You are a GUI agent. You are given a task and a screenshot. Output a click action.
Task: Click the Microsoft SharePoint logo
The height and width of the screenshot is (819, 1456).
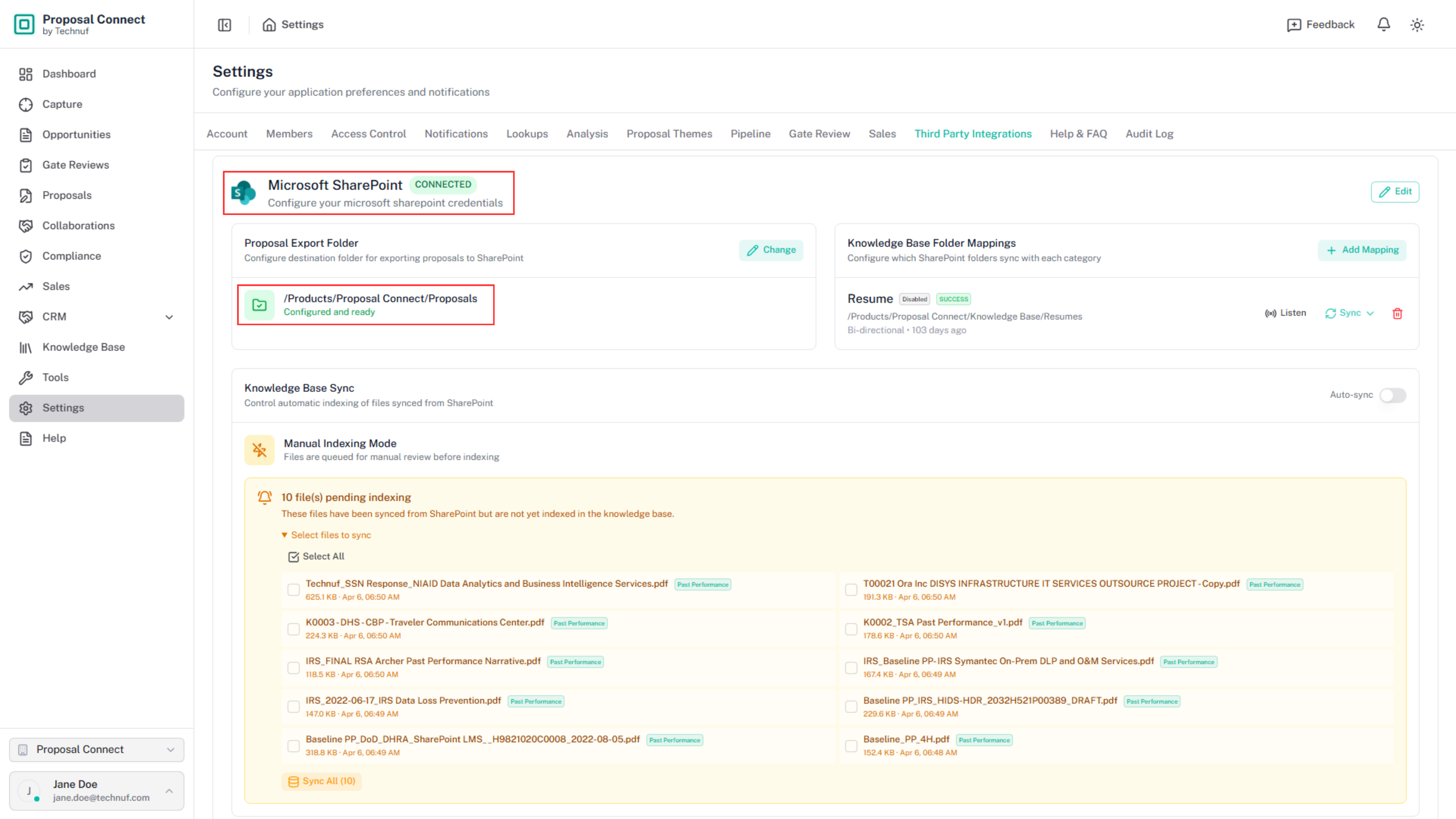(x=243, y=193)
